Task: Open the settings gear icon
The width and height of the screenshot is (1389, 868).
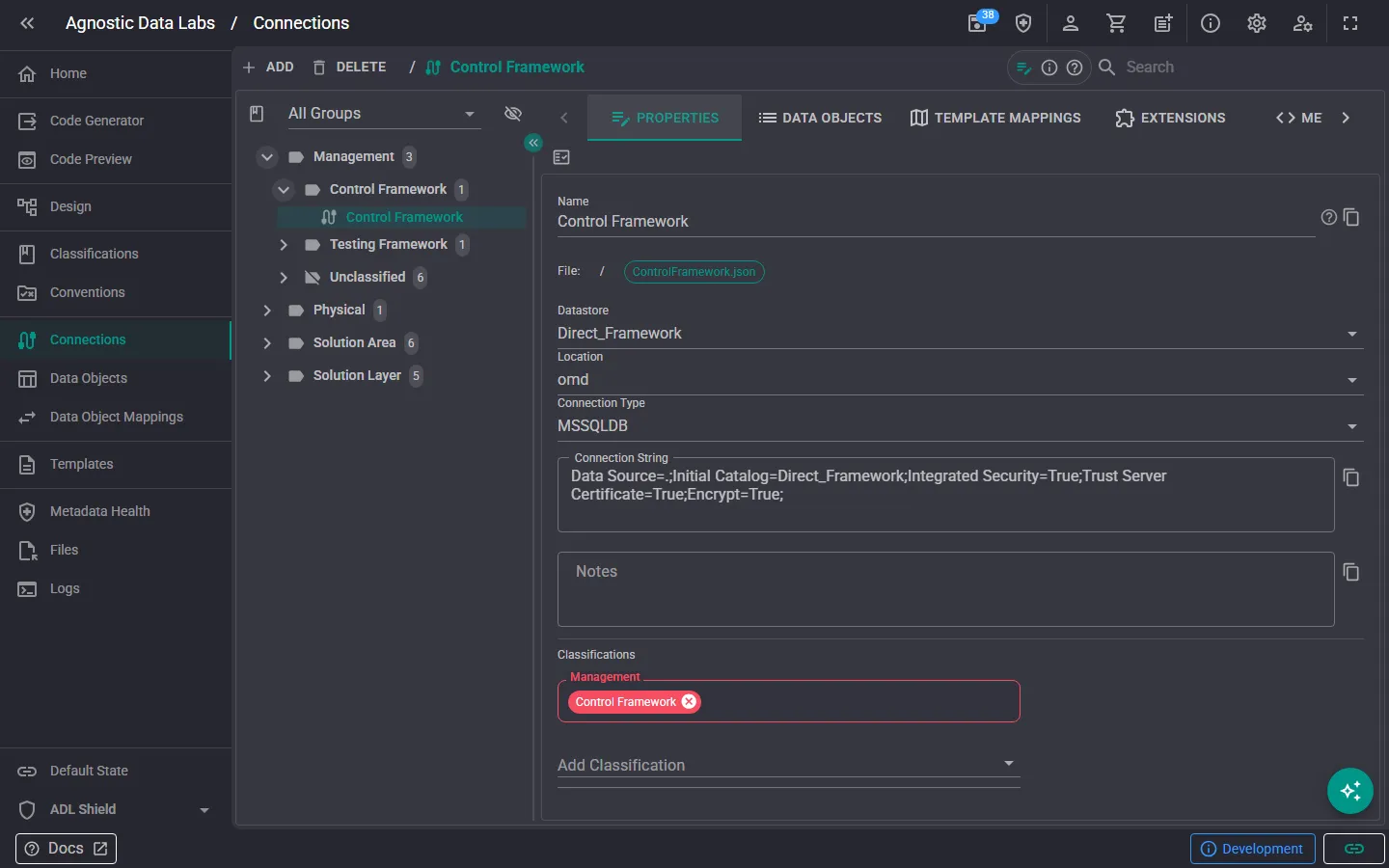Action: (x=1256, y=23)
